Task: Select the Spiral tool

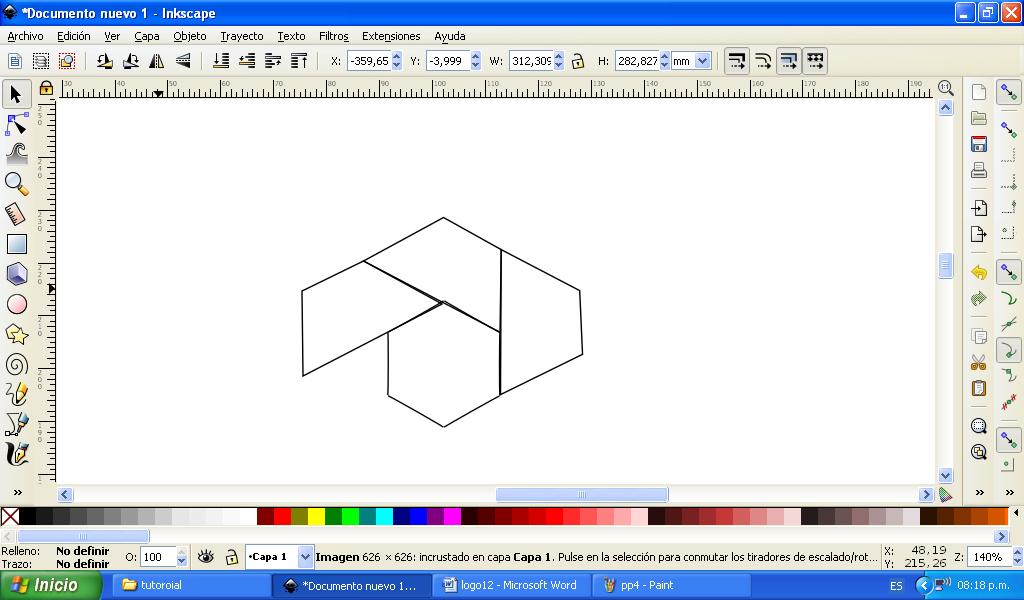Action: click(16, 364)
